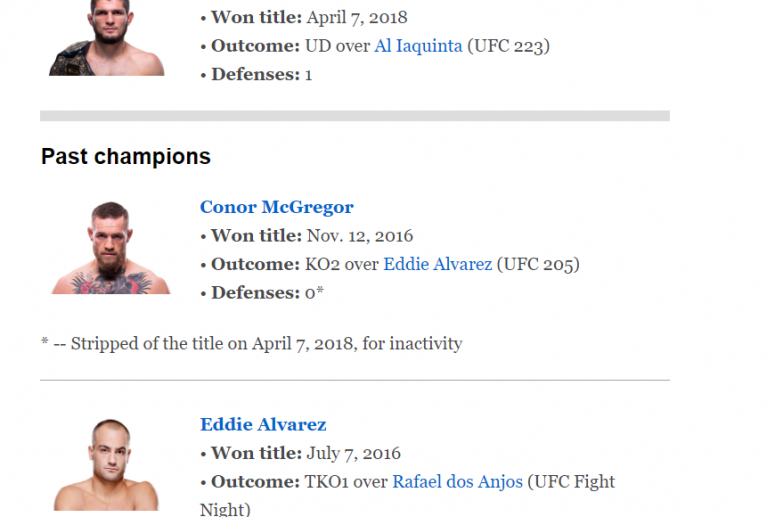Click Eddie Alvarez's fighter photo
This screenshot has width=775, height=517.
[106, 465]
